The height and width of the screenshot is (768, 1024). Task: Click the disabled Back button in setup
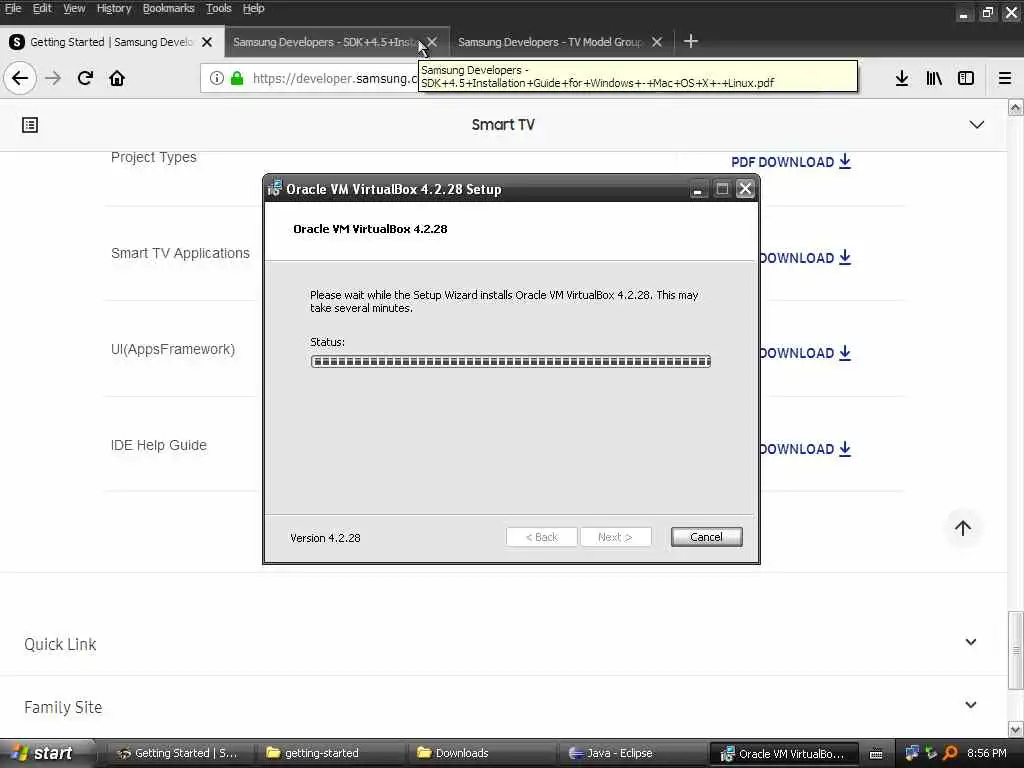point(541,537)
